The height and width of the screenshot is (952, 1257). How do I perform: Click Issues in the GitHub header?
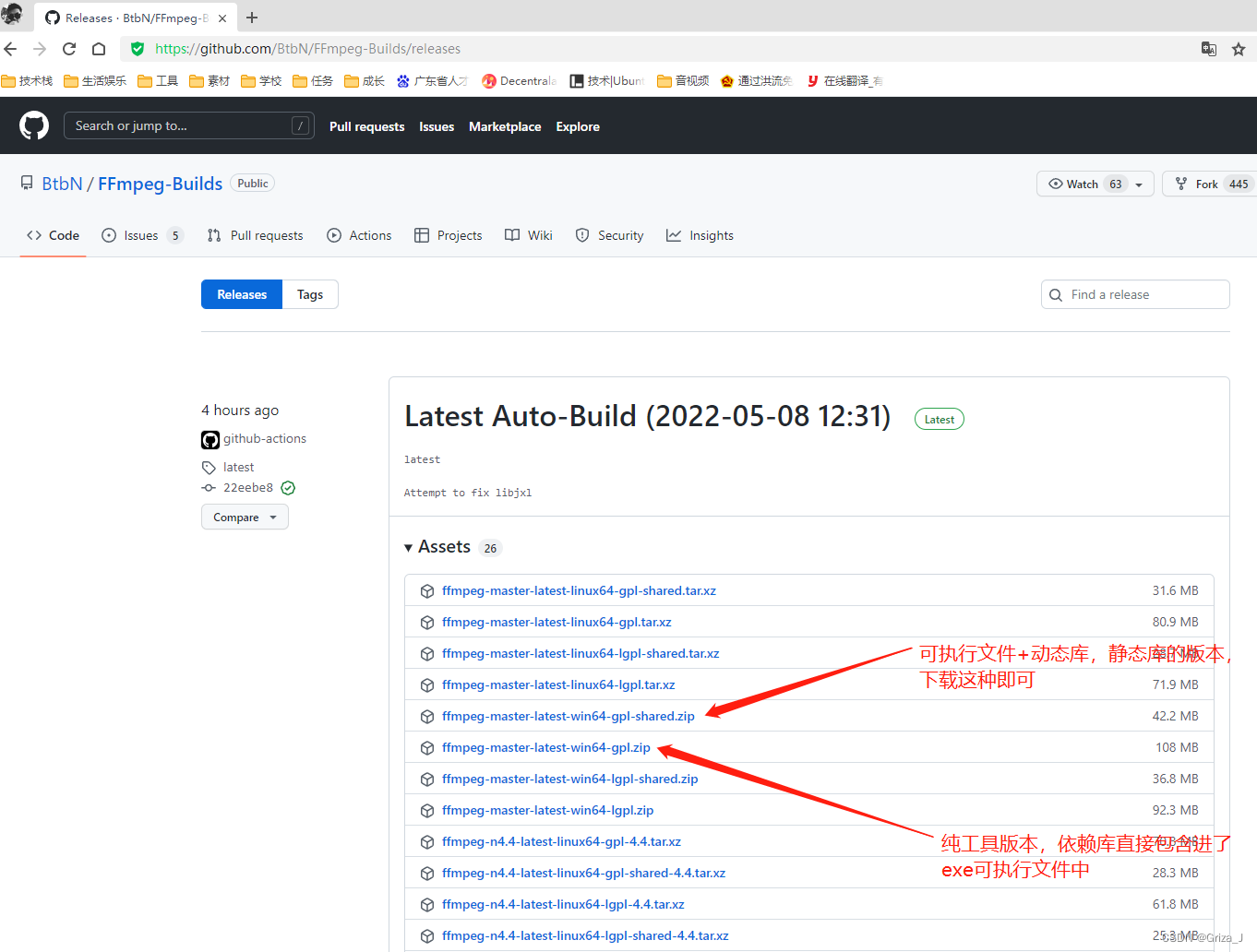tap(437, 126)
